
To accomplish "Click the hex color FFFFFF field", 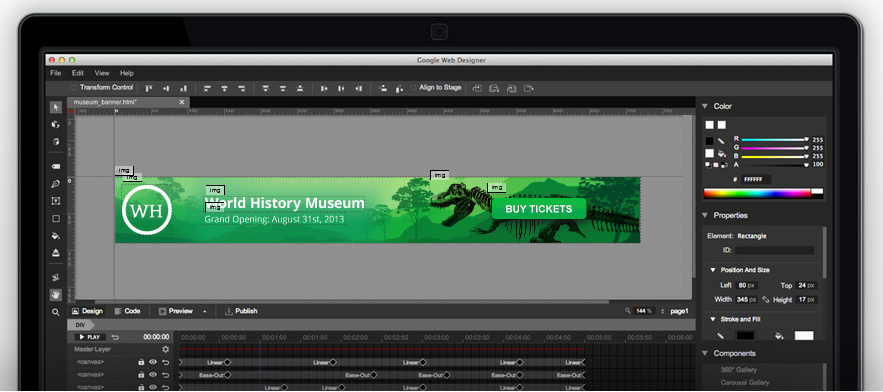I will (756, 179).
